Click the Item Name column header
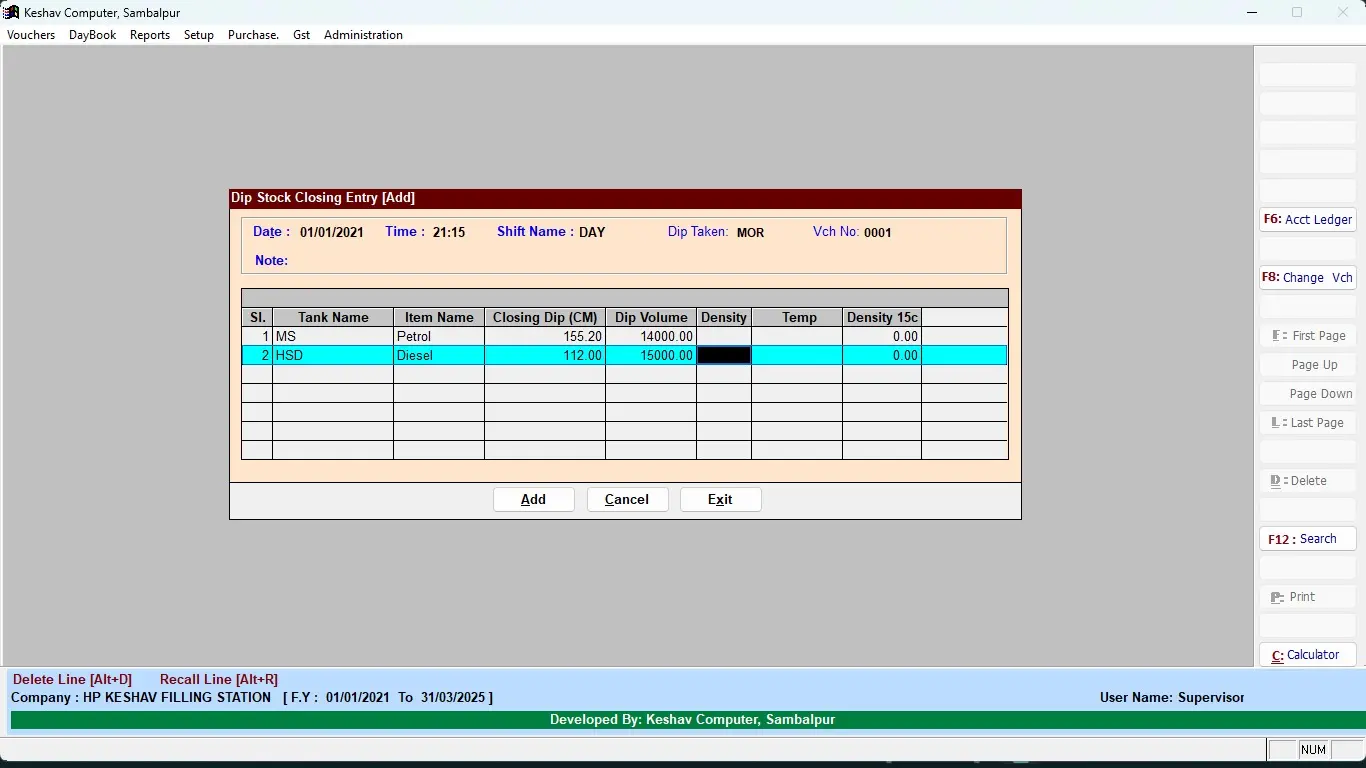The height and width of the screenshot is (768, 1366). (439, 317)
